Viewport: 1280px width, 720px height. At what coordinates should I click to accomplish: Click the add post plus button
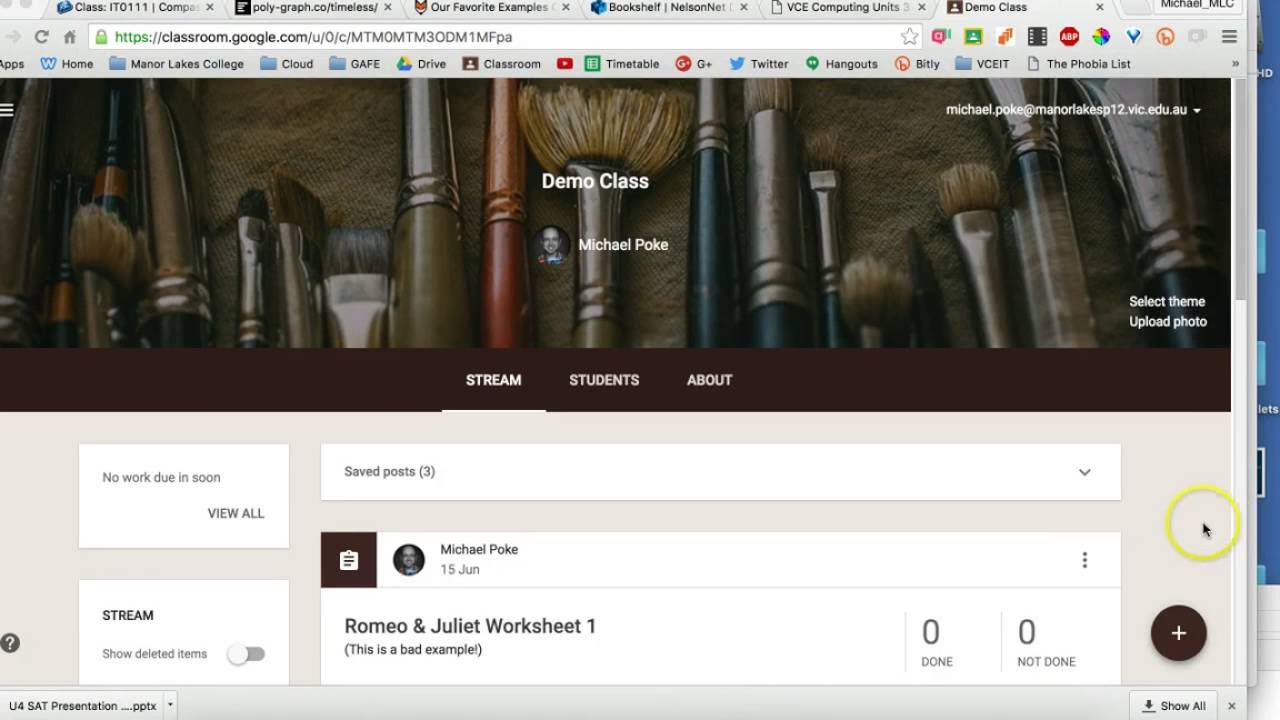pos(1178,633)
